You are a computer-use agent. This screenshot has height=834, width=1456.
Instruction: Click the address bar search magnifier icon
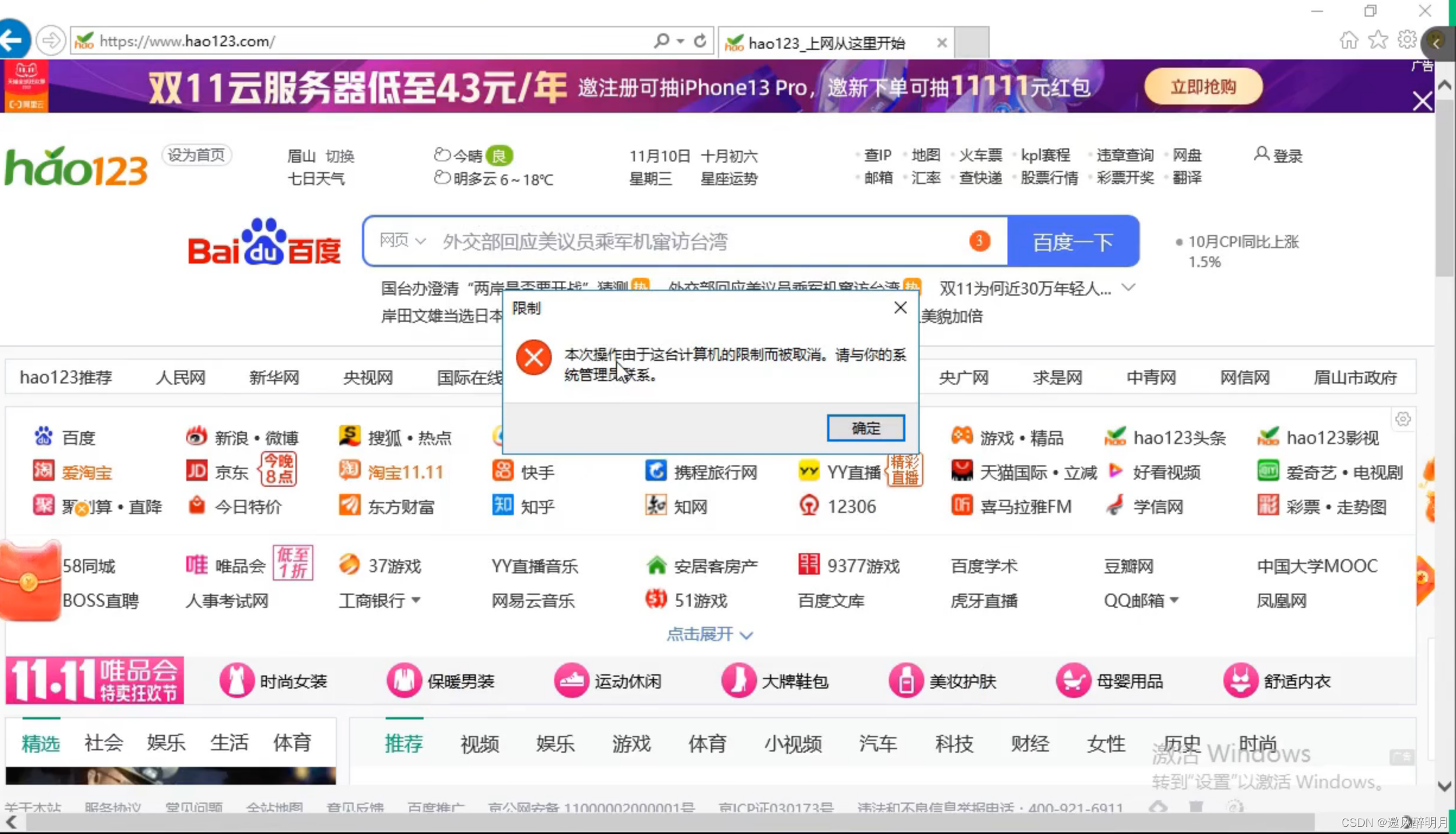(x=661, y=40)
